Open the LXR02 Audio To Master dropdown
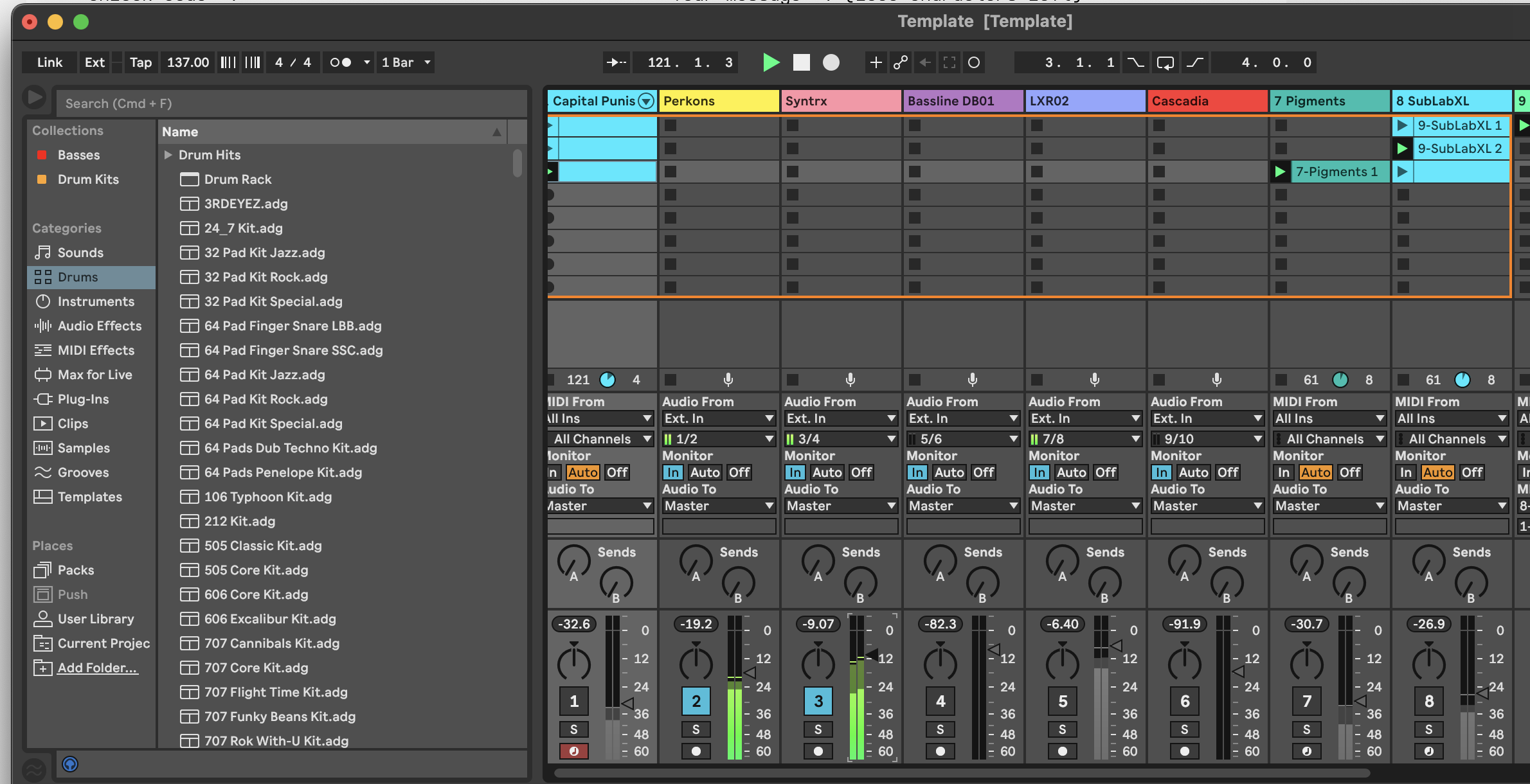The image size is (1530, 784). pos(1085,506)
